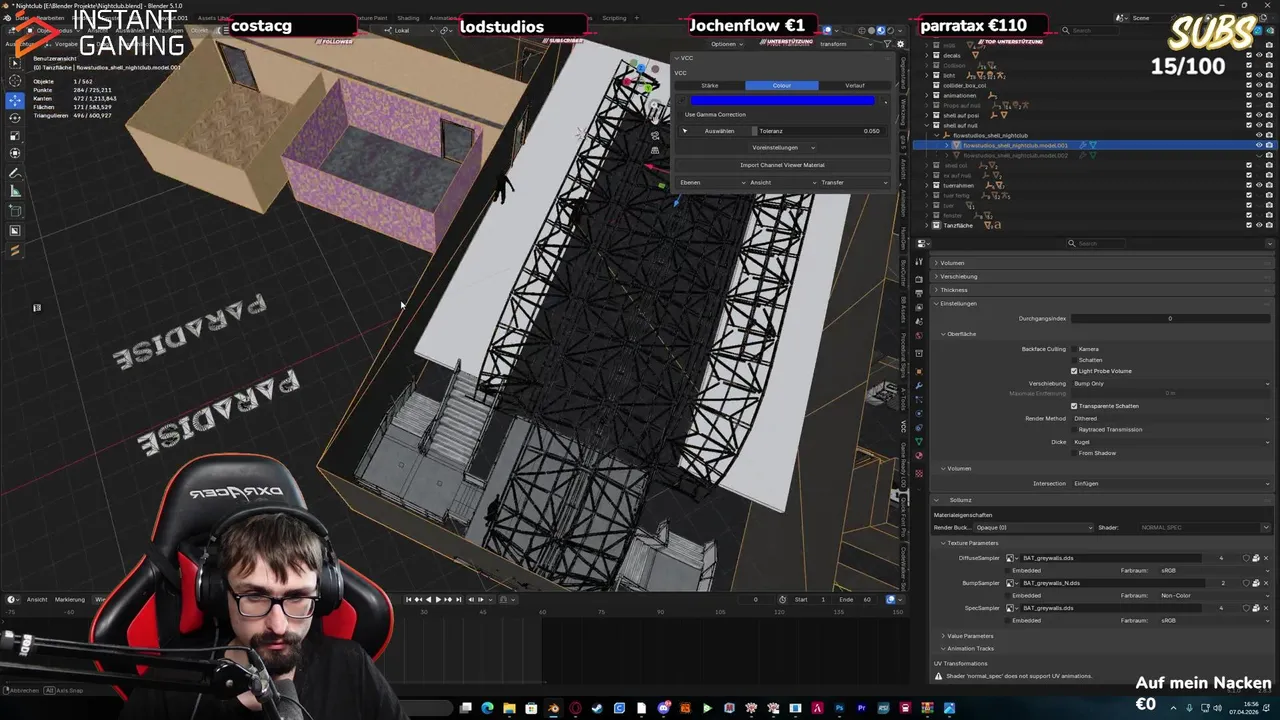Select the shell auf posi collection
The width and height of the screenshot is (1280, 720).
(x=961, y=115)
